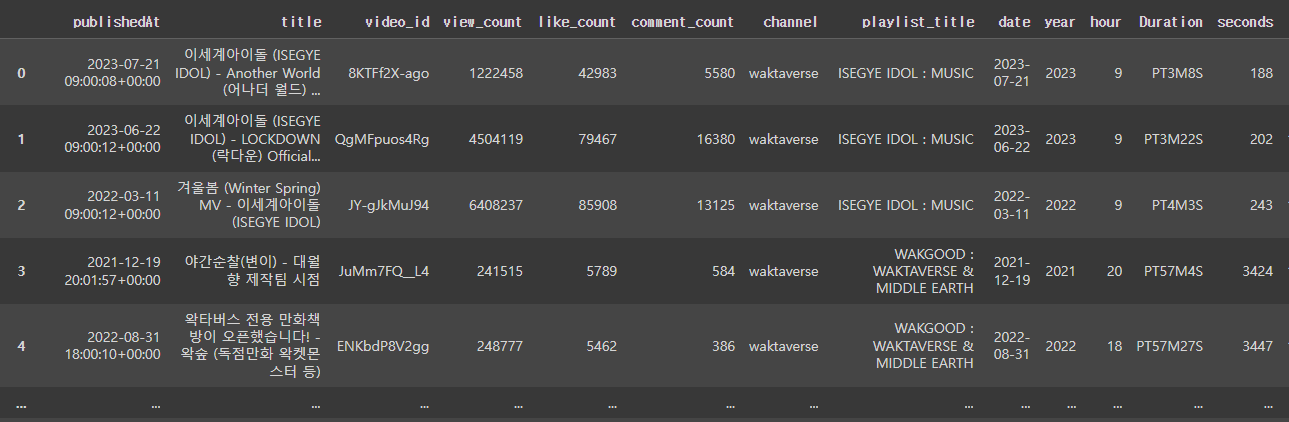Viewport: 1289px width, 422px height.
Task: Click the seconds column header
Action: (x=1245, y=22)
